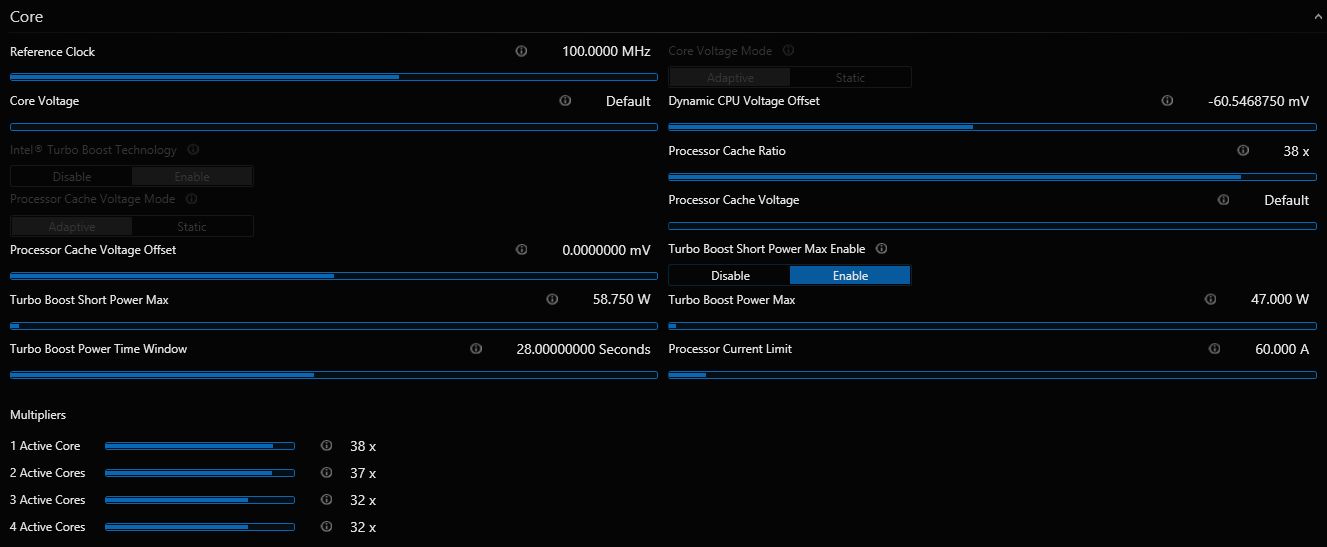Click the 100.0000 MHz reference clock value
The image size is (1327, 547).
point(606,51)
